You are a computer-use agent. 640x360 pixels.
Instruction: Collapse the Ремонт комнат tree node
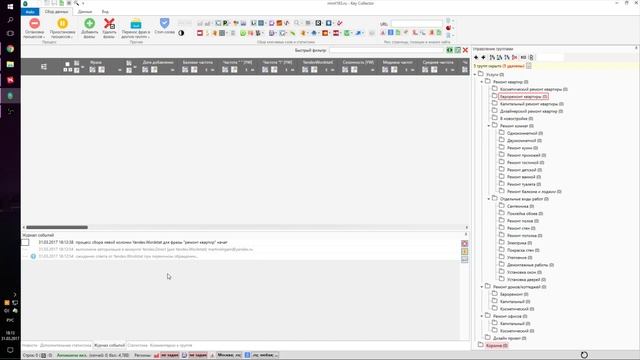tap(489, 126)
